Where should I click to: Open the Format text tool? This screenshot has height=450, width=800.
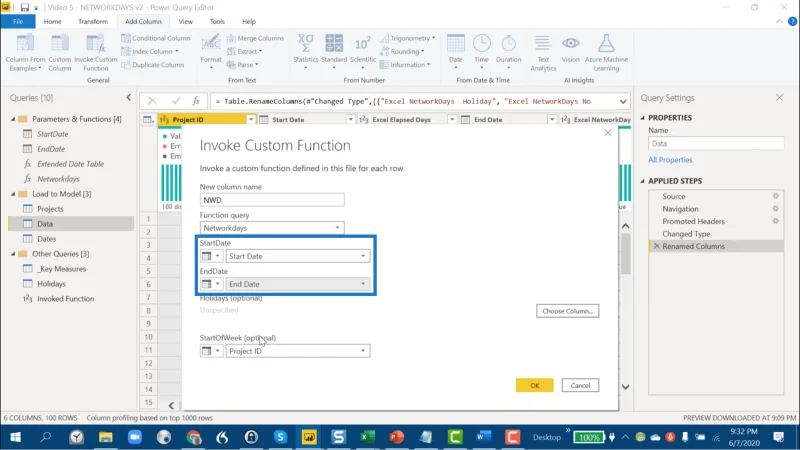tap(211, 53)
